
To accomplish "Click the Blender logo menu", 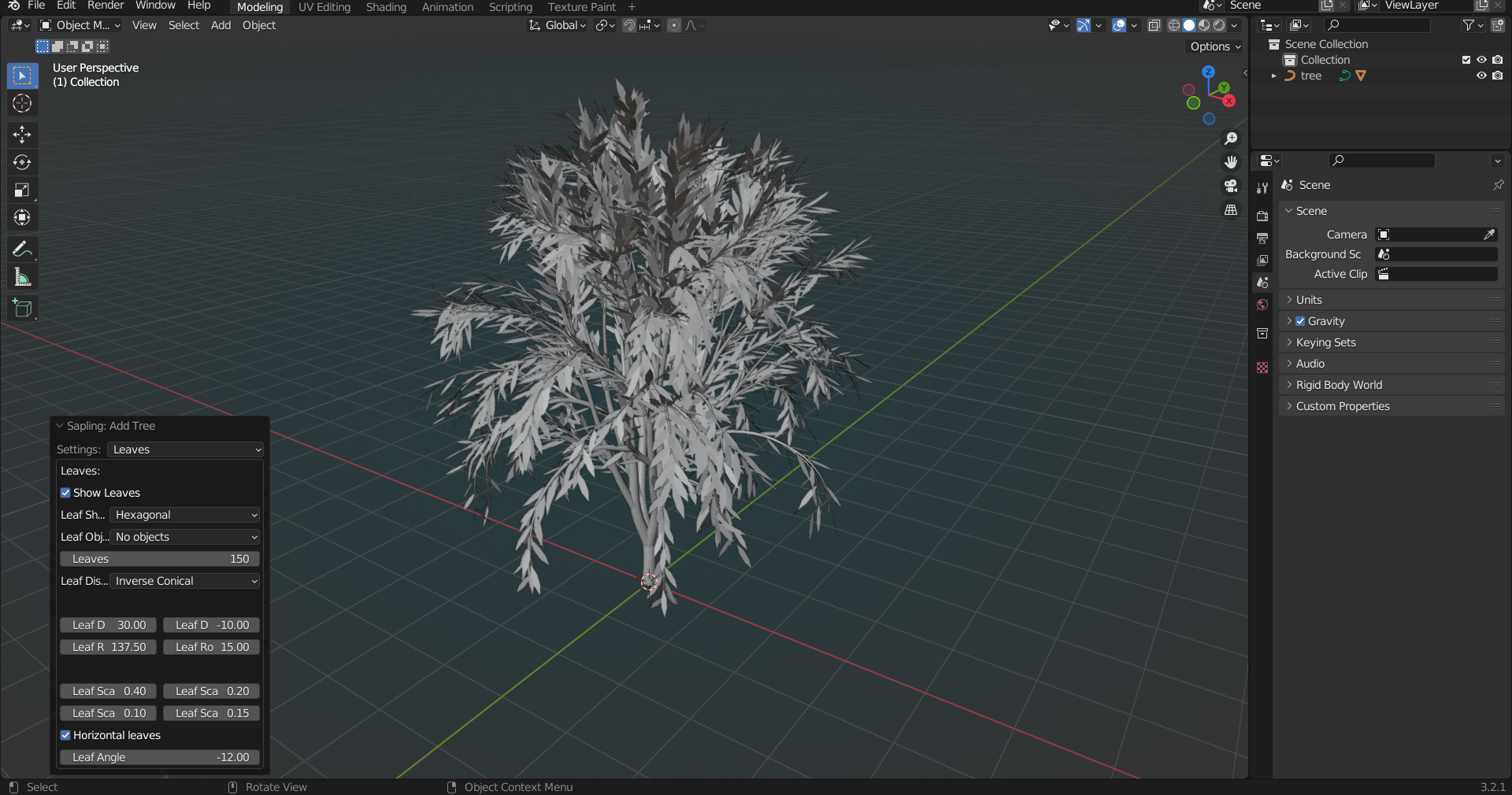I will (x=13, y=6).
